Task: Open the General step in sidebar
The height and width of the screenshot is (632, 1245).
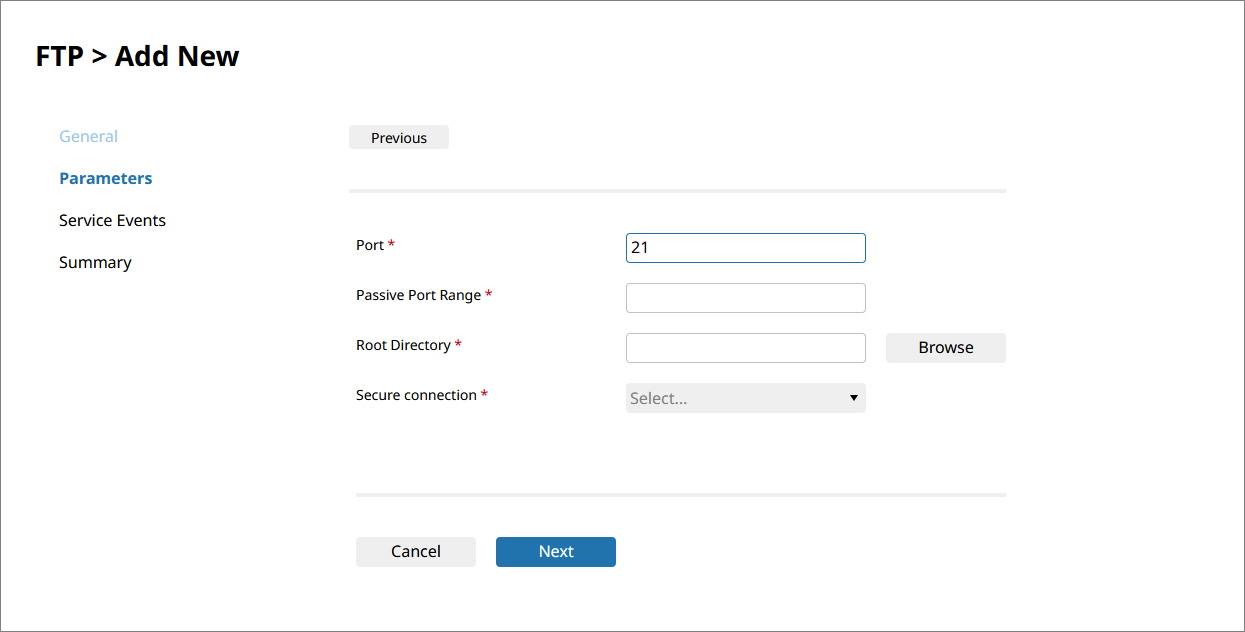Action: [x=88, y=136]
